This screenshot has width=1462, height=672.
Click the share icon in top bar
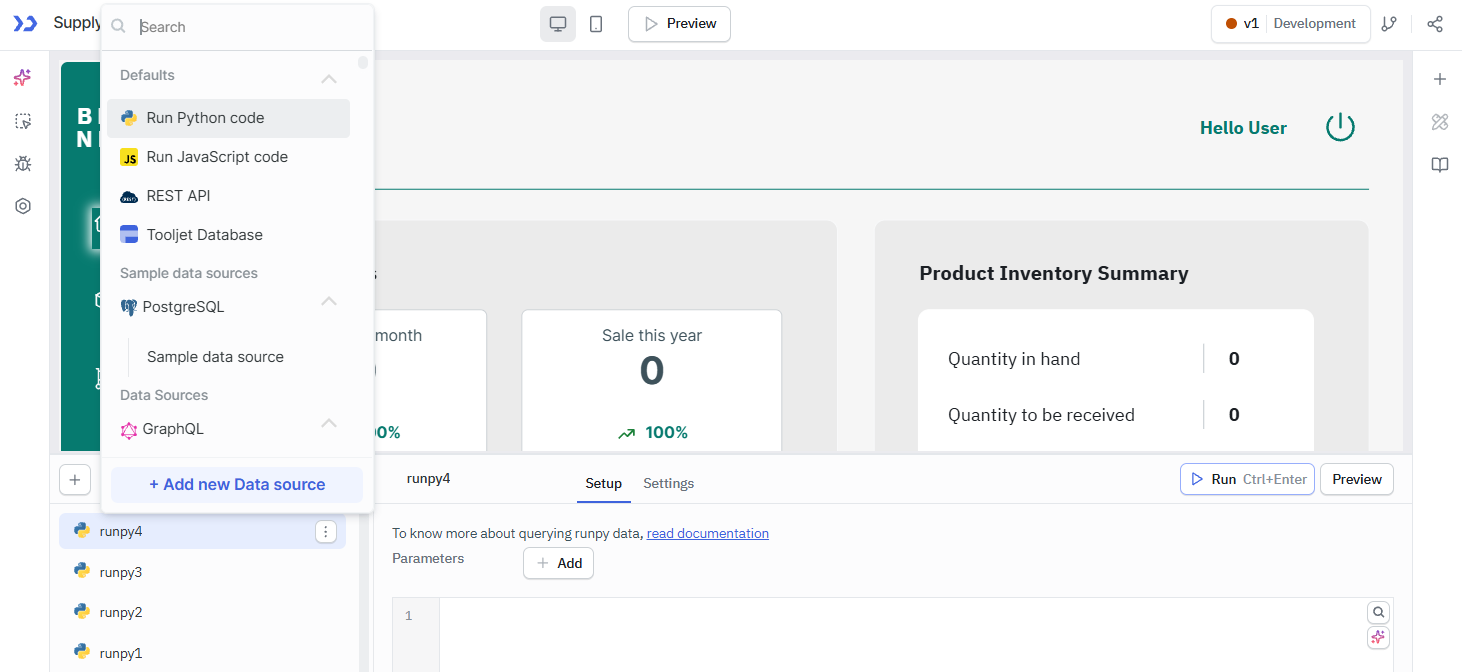point(1435,24)
